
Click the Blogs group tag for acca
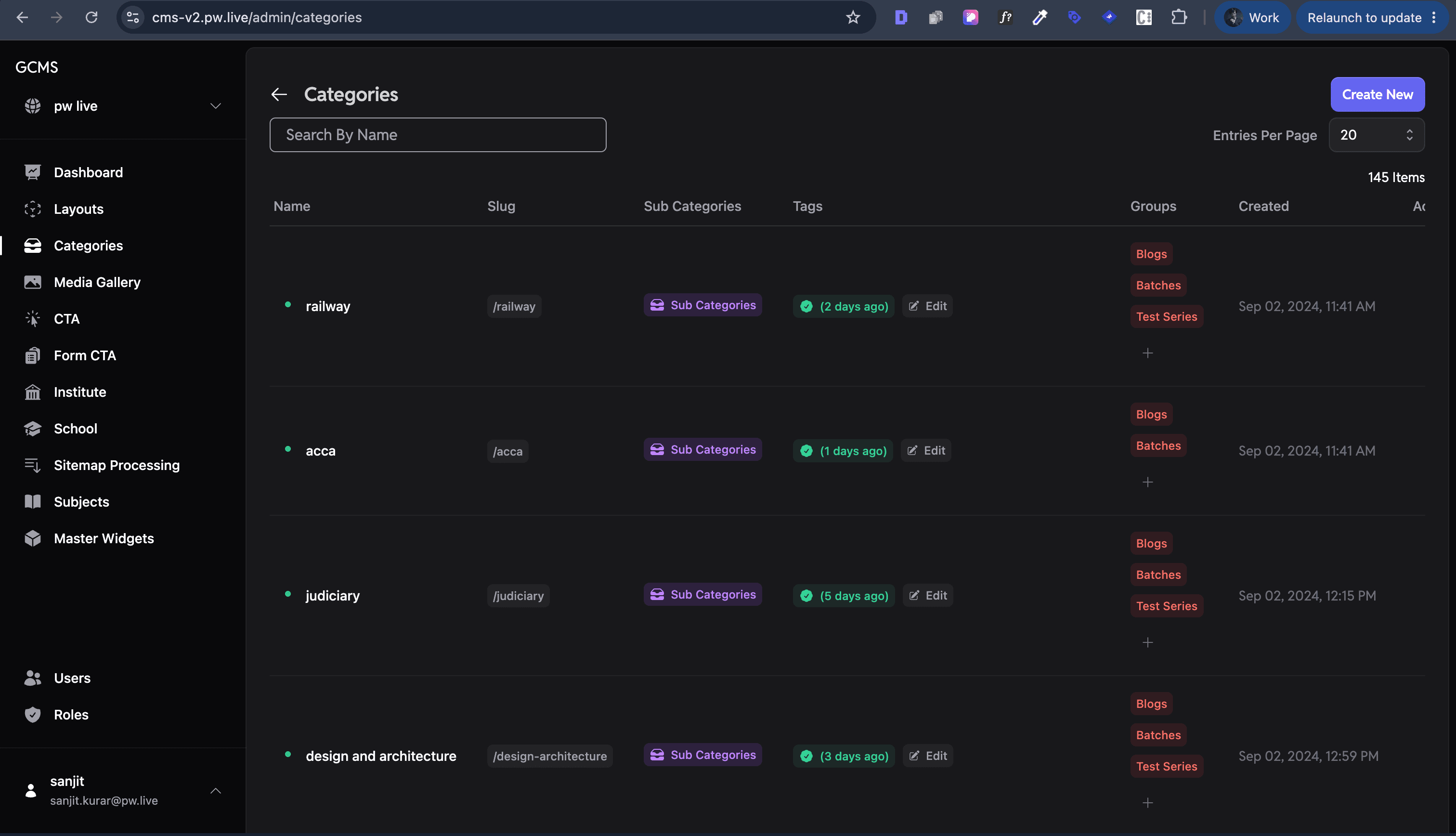tap(1151, 414)
